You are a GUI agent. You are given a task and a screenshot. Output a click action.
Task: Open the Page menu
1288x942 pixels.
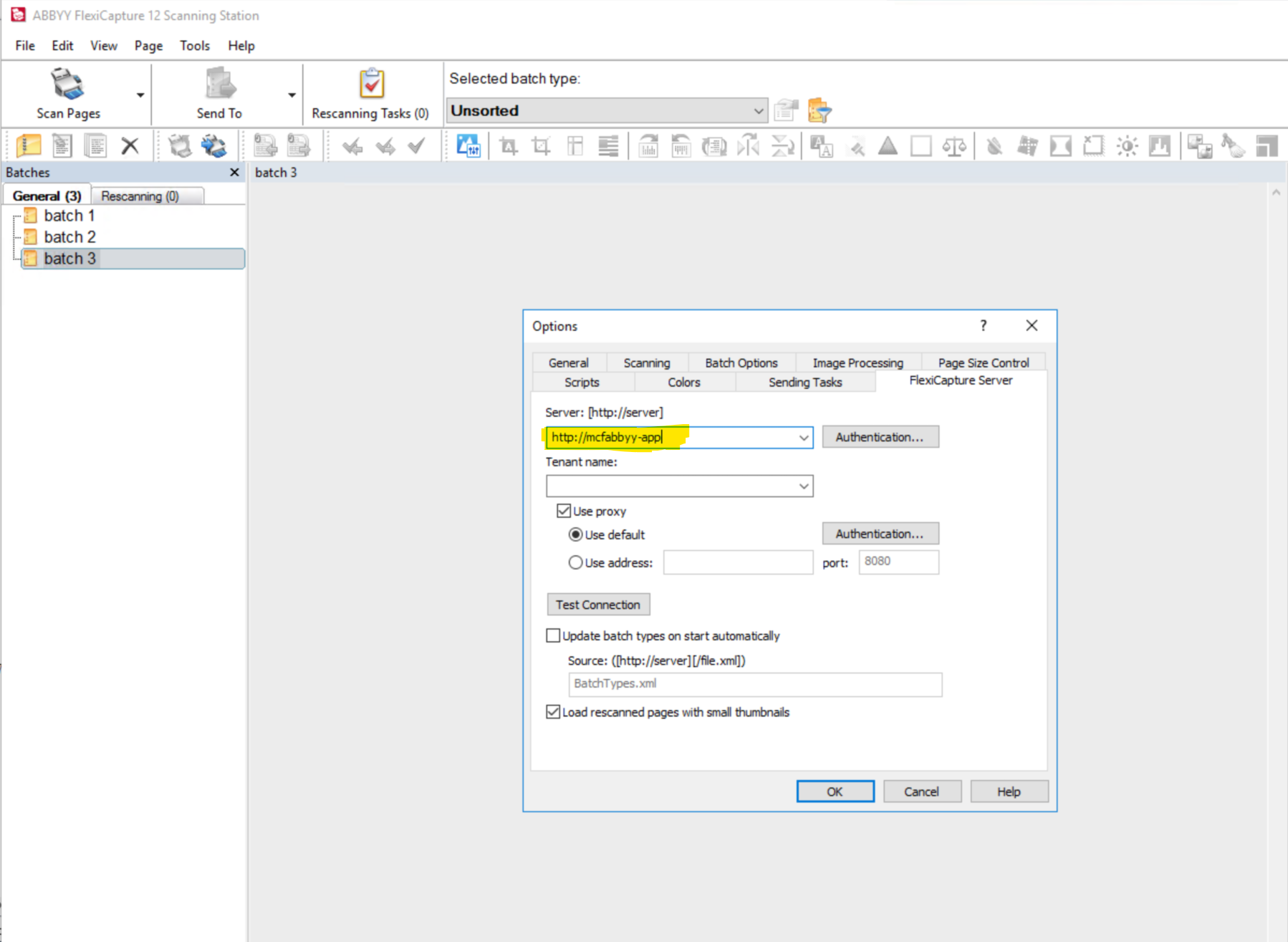[148, 45]
